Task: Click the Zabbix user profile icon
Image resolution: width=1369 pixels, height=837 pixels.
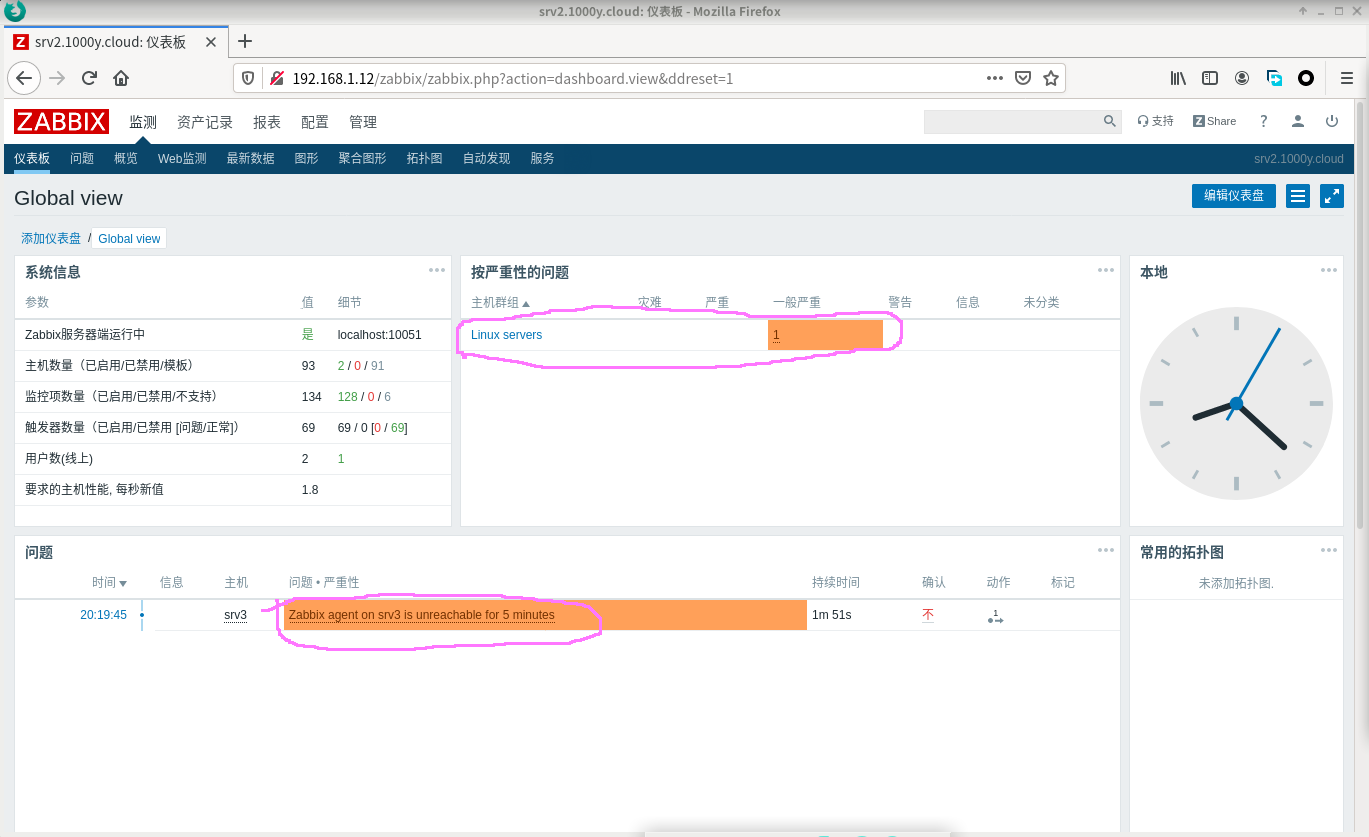Action: (1297, 121)
